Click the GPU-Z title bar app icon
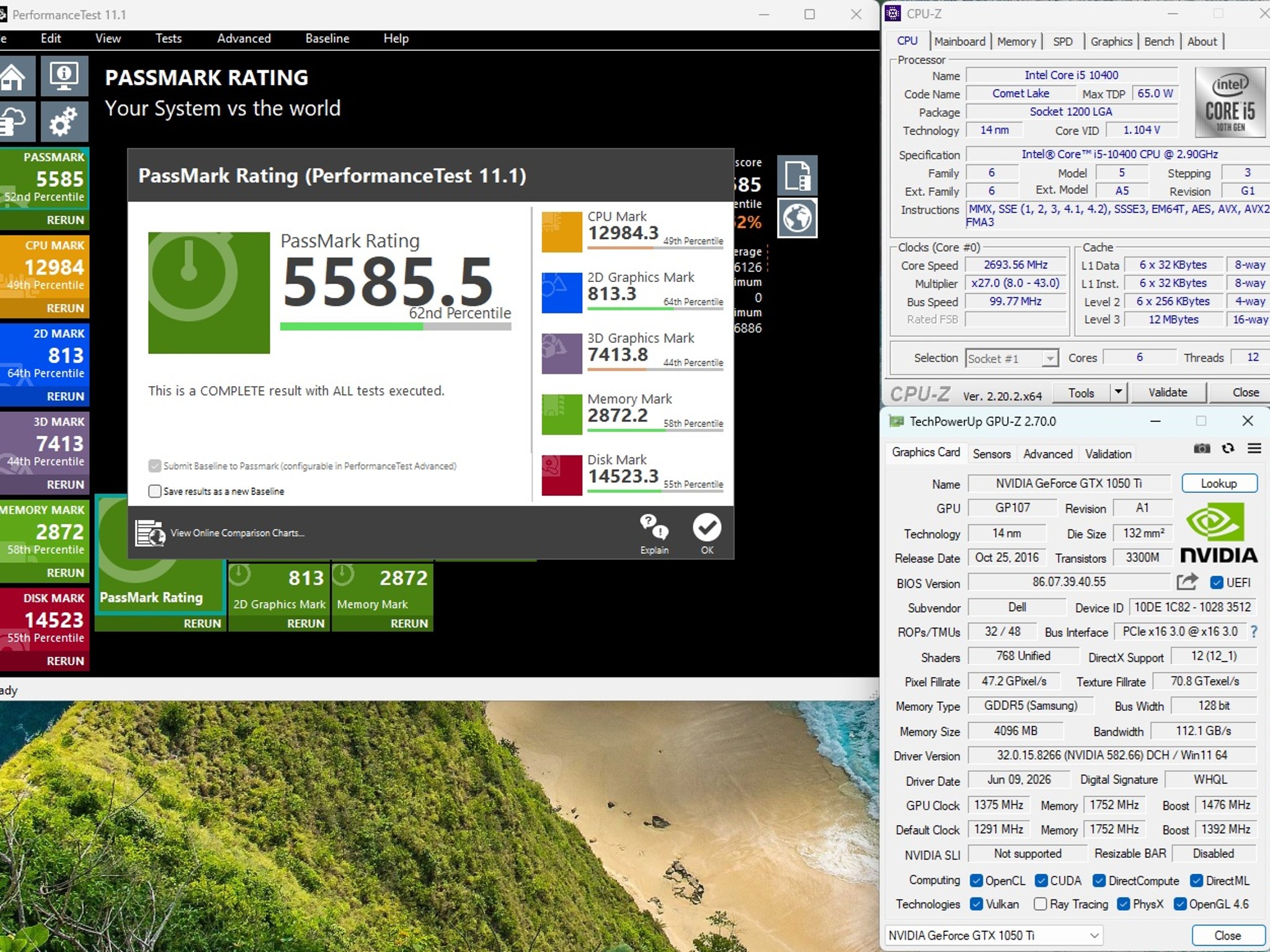 pos(896,421)
